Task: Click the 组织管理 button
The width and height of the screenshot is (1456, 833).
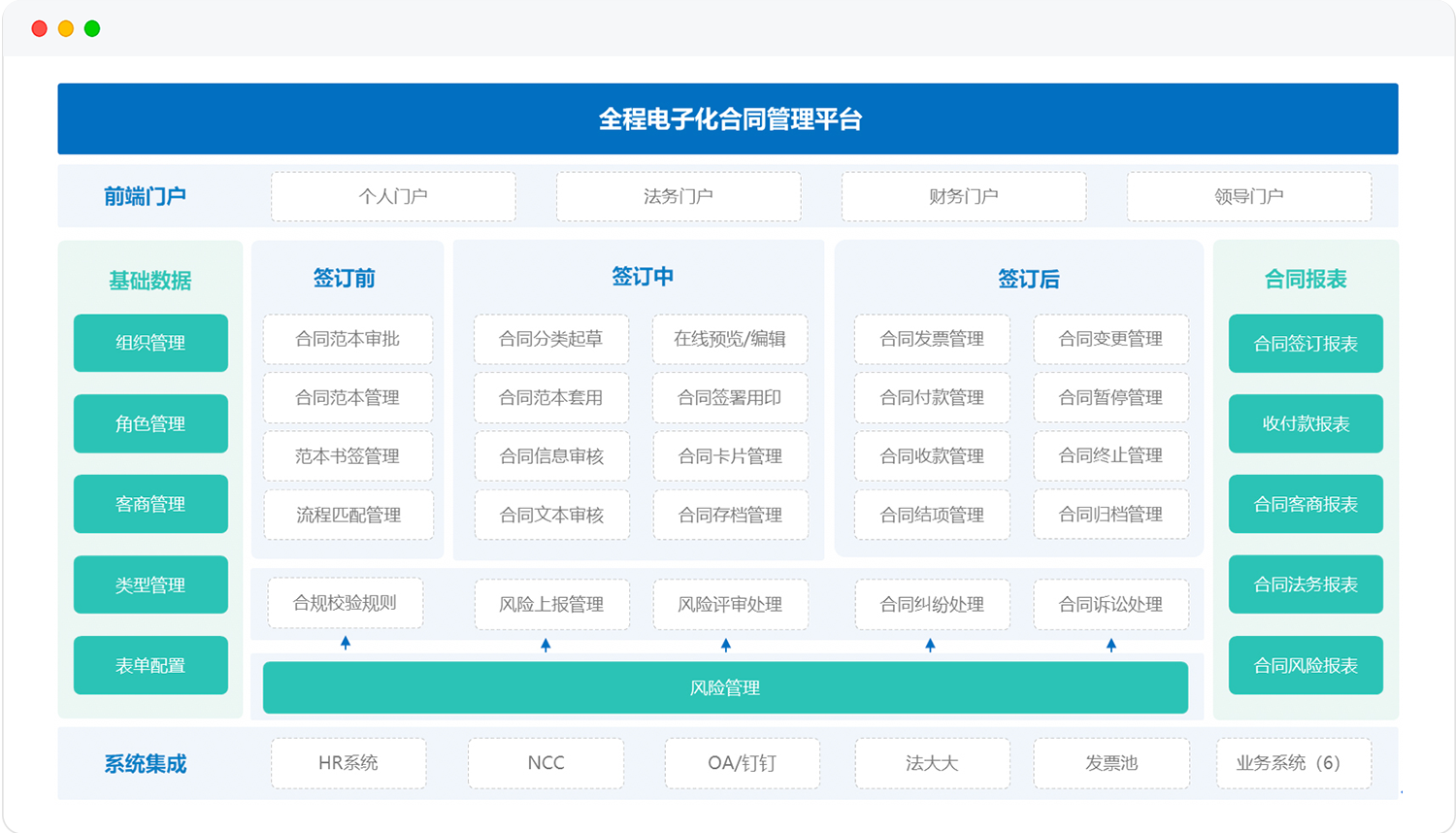Action: [x=150, y=343]
